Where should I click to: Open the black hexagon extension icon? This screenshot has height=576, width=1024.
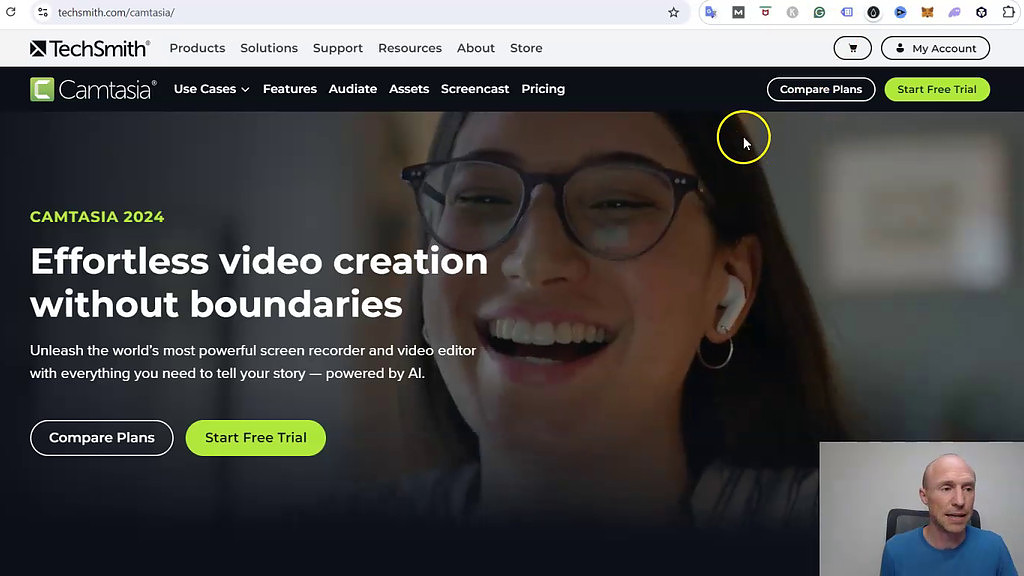pos(982,12)
